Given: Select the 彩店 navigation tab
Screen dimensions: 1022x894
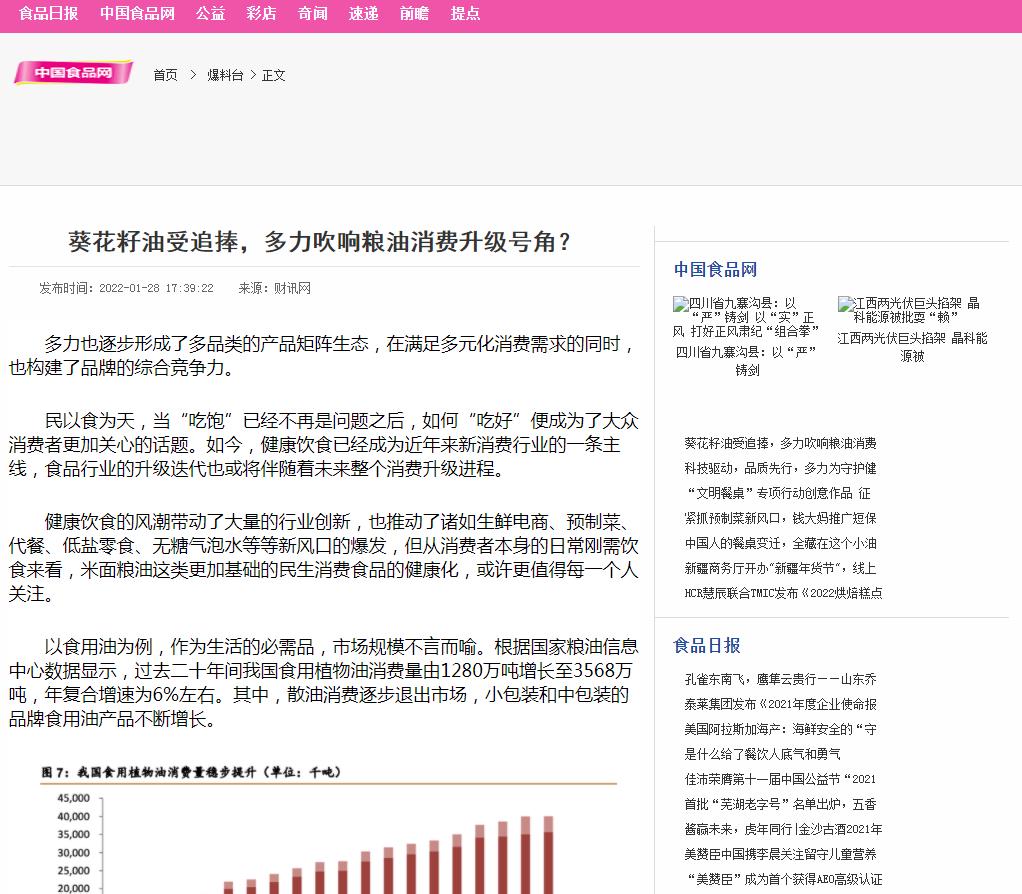Looking at the screenshot, I should pyautogui.click(x=261, y=13).
